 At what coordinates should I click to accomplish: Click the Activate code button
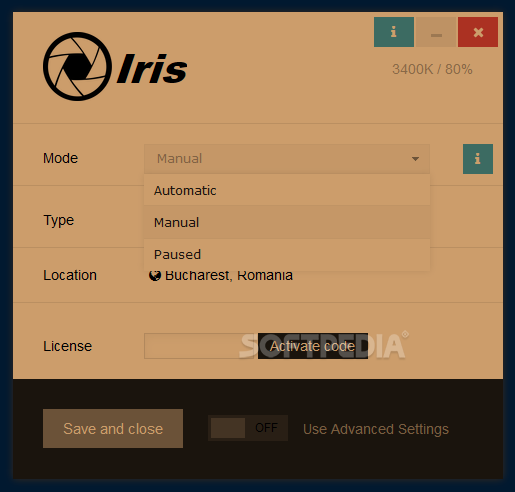[x=313, y=346]
